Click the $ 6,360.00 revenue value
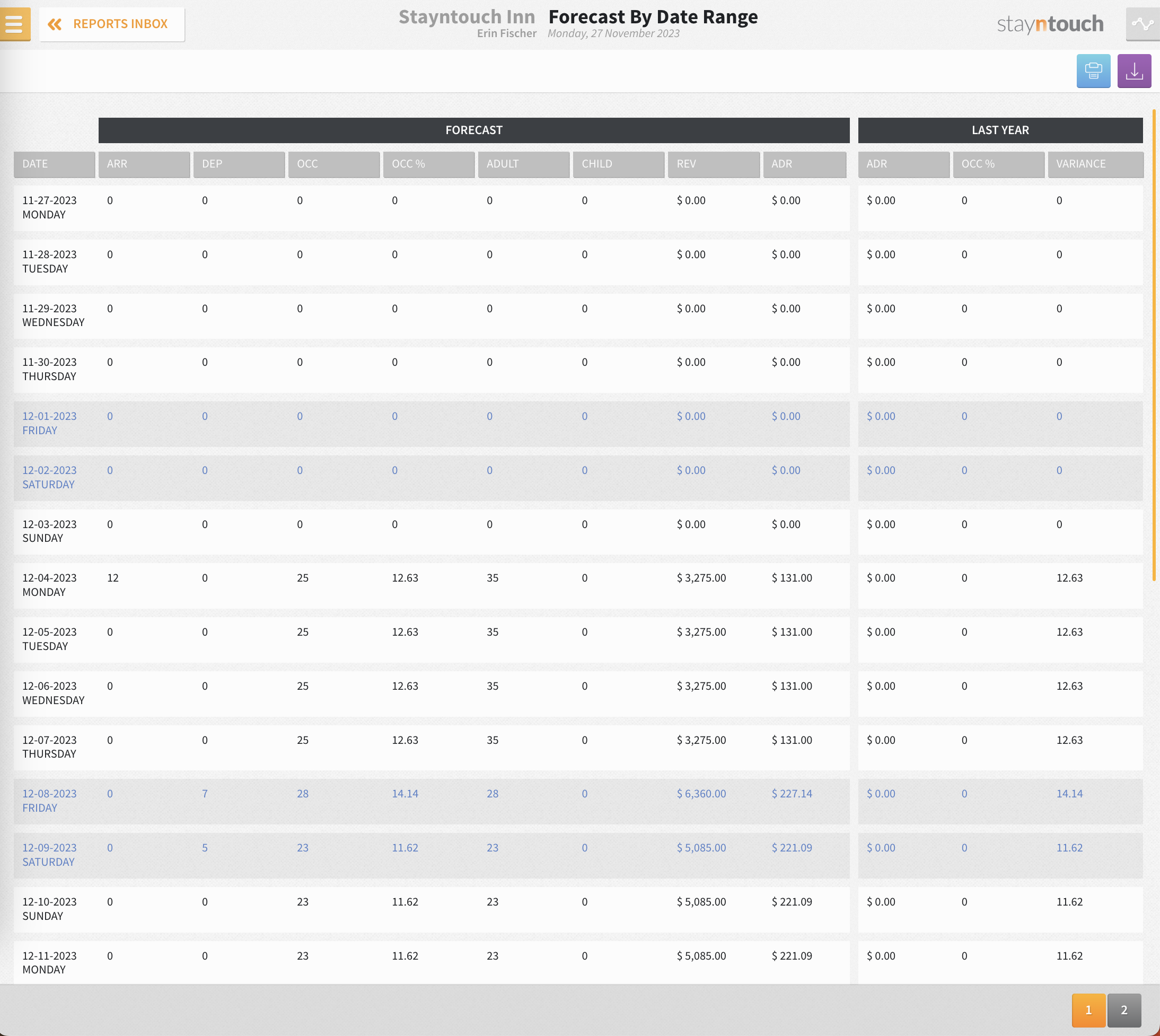 (701, 794)
